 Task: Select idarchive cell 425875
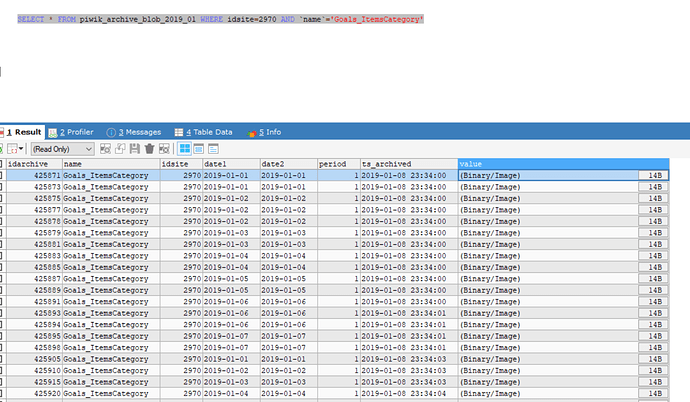(34, 198)
